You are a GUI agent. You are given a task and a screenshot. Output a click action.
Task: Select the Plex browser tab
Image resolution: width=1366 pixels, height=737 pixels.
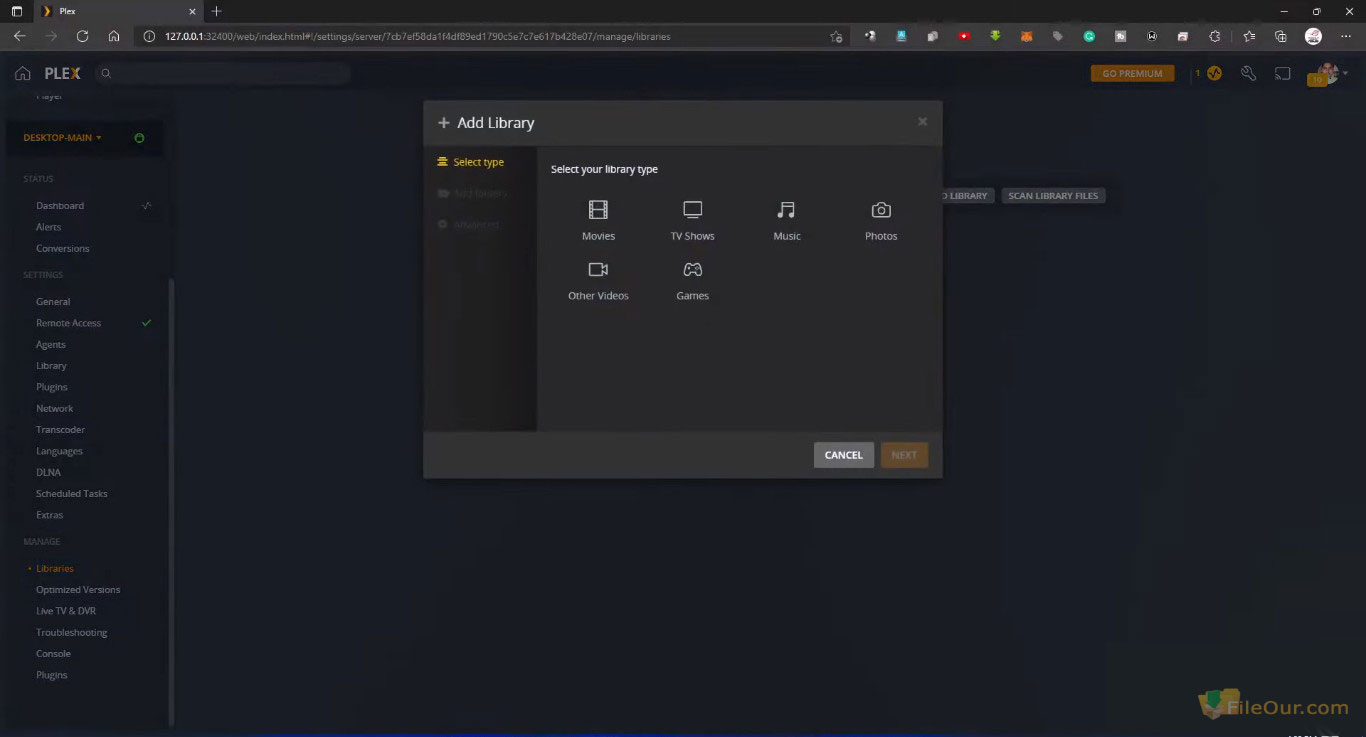pyautogui.click(x=118, y=11)
